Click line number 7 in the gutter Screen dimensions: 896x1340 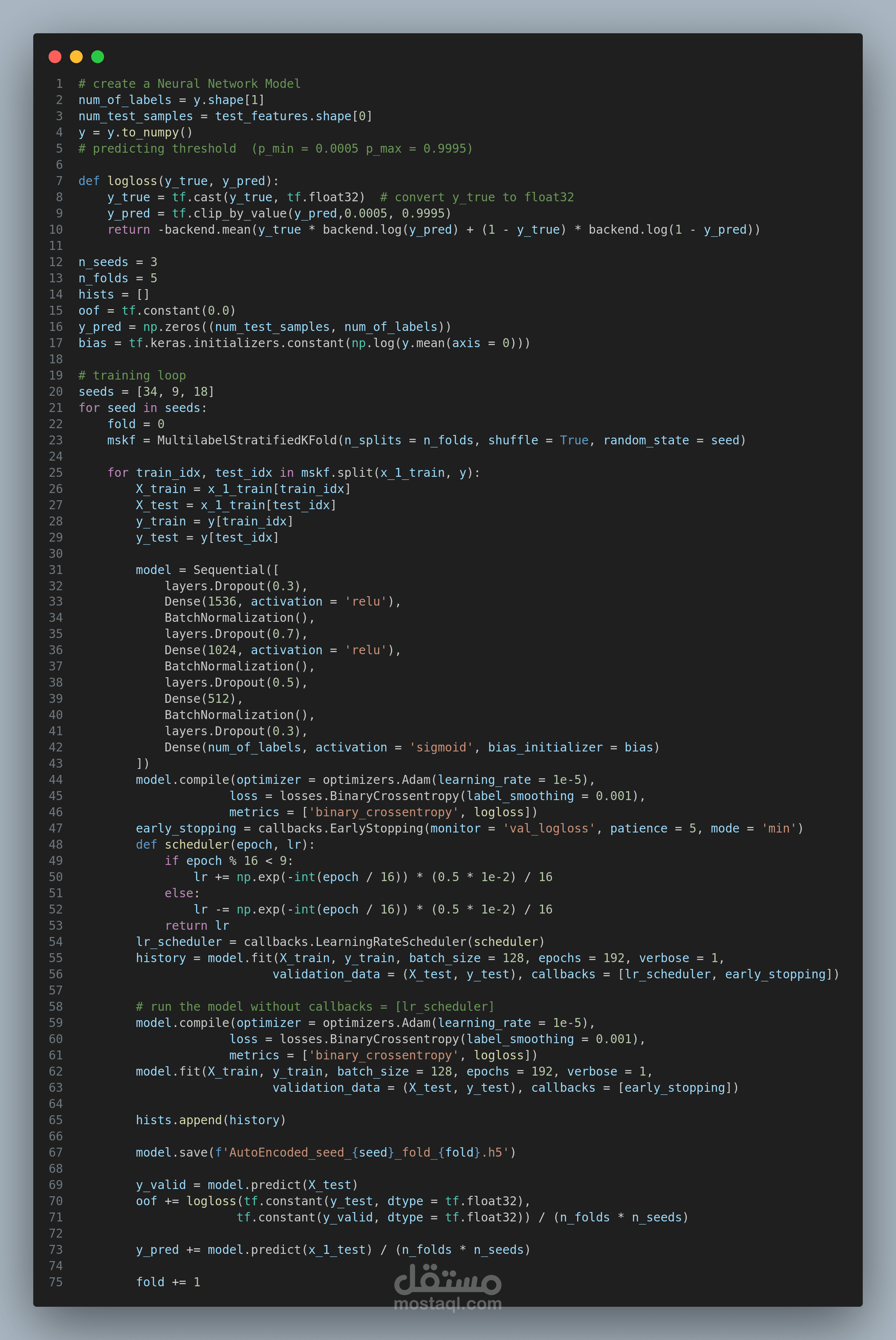59,181
